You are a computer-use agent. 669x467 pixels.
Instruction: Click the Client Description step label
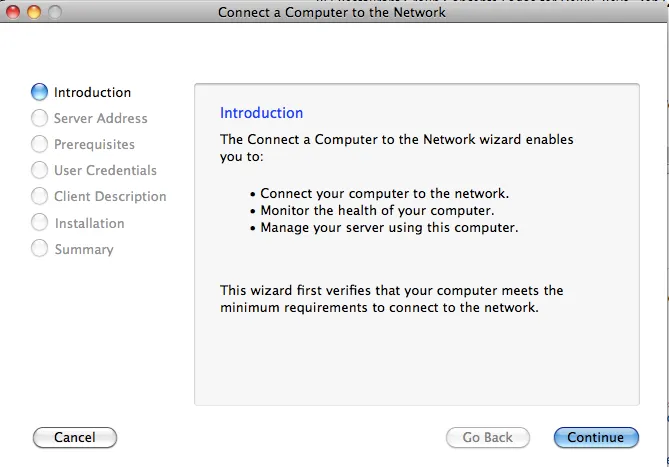tap(110, 197)
